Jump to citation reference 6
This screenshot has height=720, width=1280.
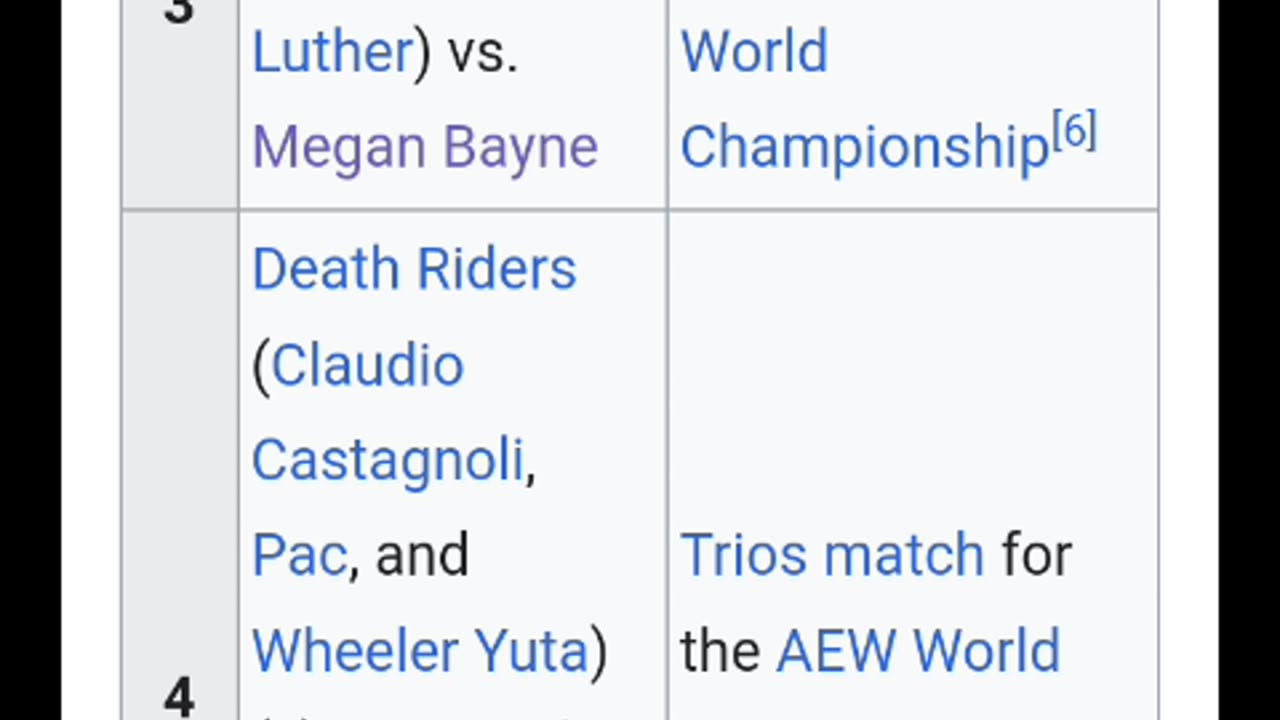click(x=1075, y=132)
